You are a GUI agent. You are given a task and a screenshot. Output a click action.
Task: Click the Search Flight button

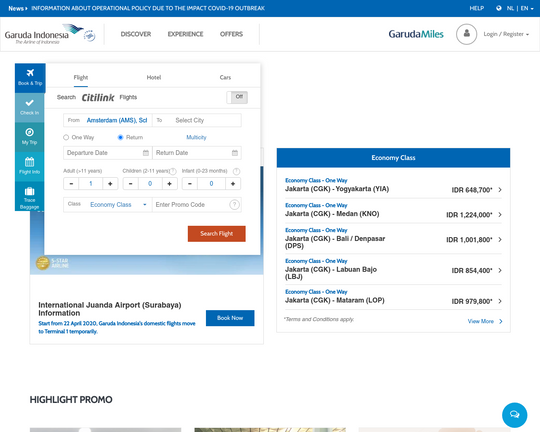pyautogui.click(x=217, y=234)
